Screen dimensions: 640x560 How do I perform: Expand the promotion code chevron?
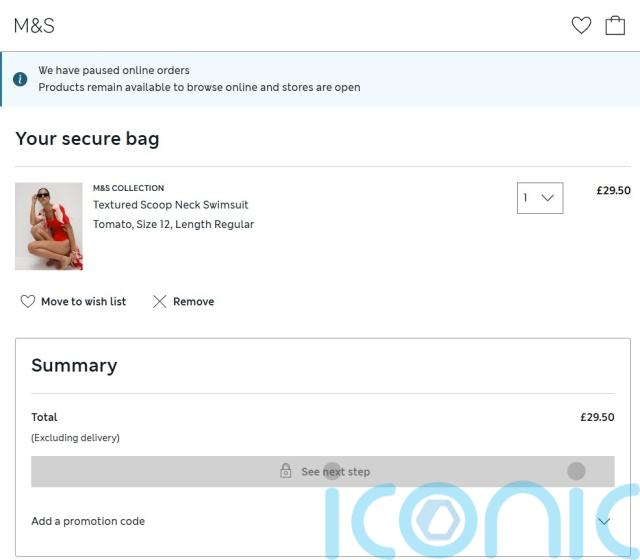[604, 521]
